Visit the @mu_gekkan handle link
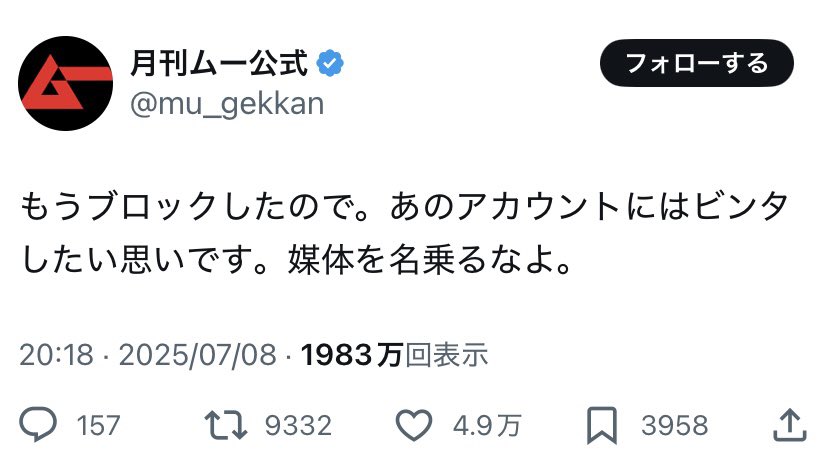 click(226, 104)
